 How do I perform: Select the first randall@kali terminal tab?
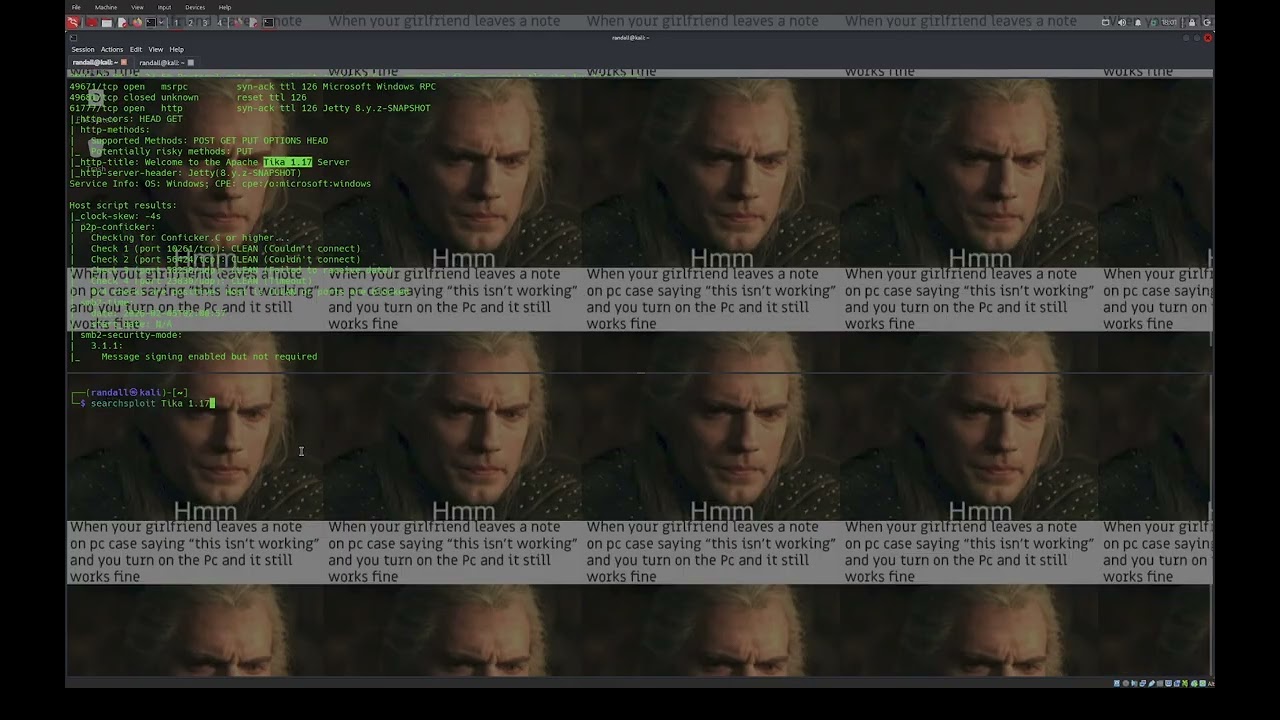96,62
